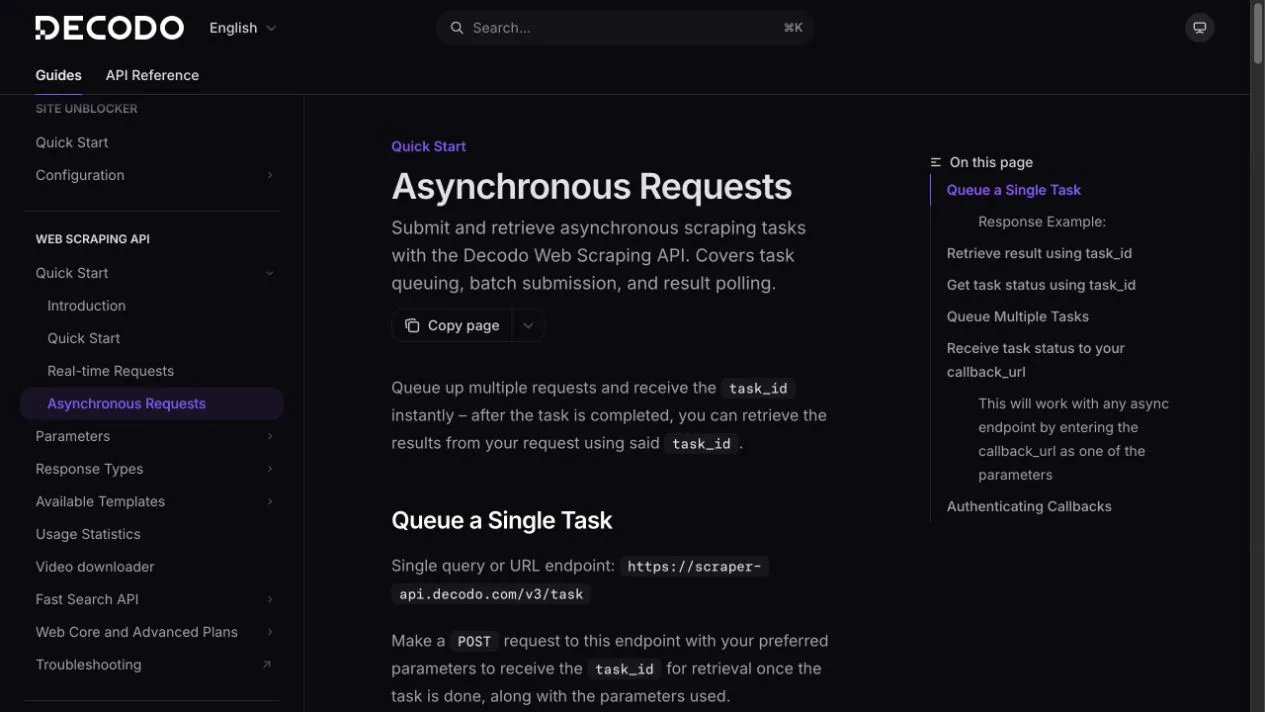This screenshot has width=1265, height=712.
Task: Jump to Retrieve result using task_id
Action: (x=1039, y=253)
